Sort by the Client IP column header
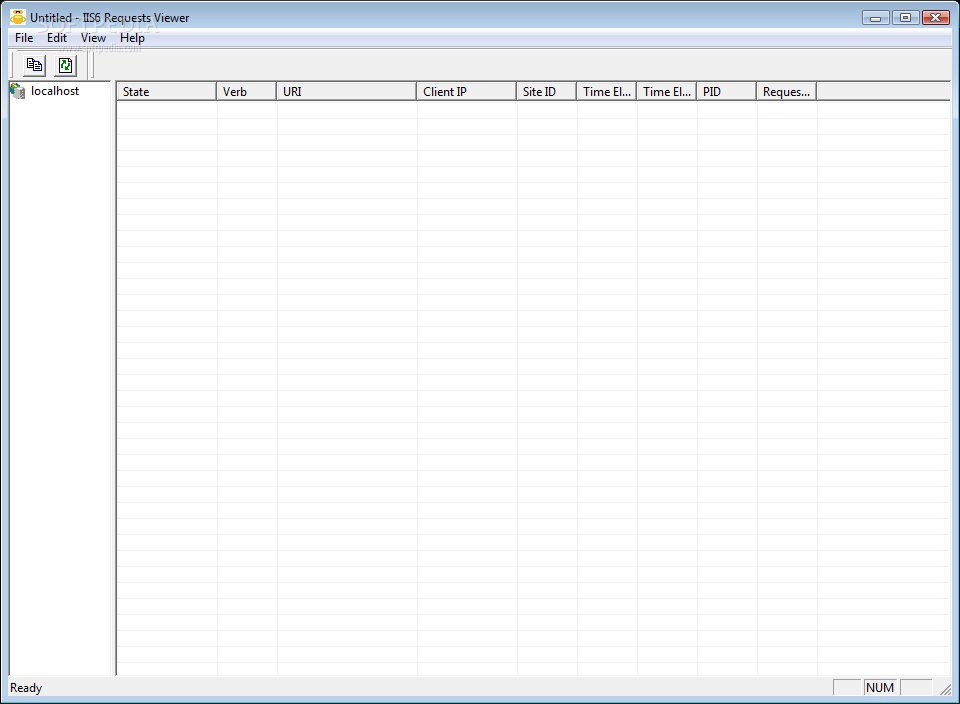Screen dimensions: 960x704 click(467, 92)
